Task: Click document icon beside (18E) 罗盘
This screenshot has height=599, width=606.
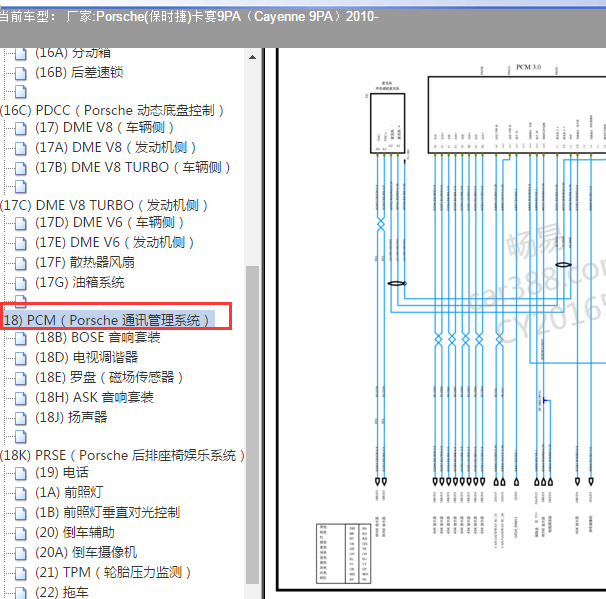Action: pos(20,378)
